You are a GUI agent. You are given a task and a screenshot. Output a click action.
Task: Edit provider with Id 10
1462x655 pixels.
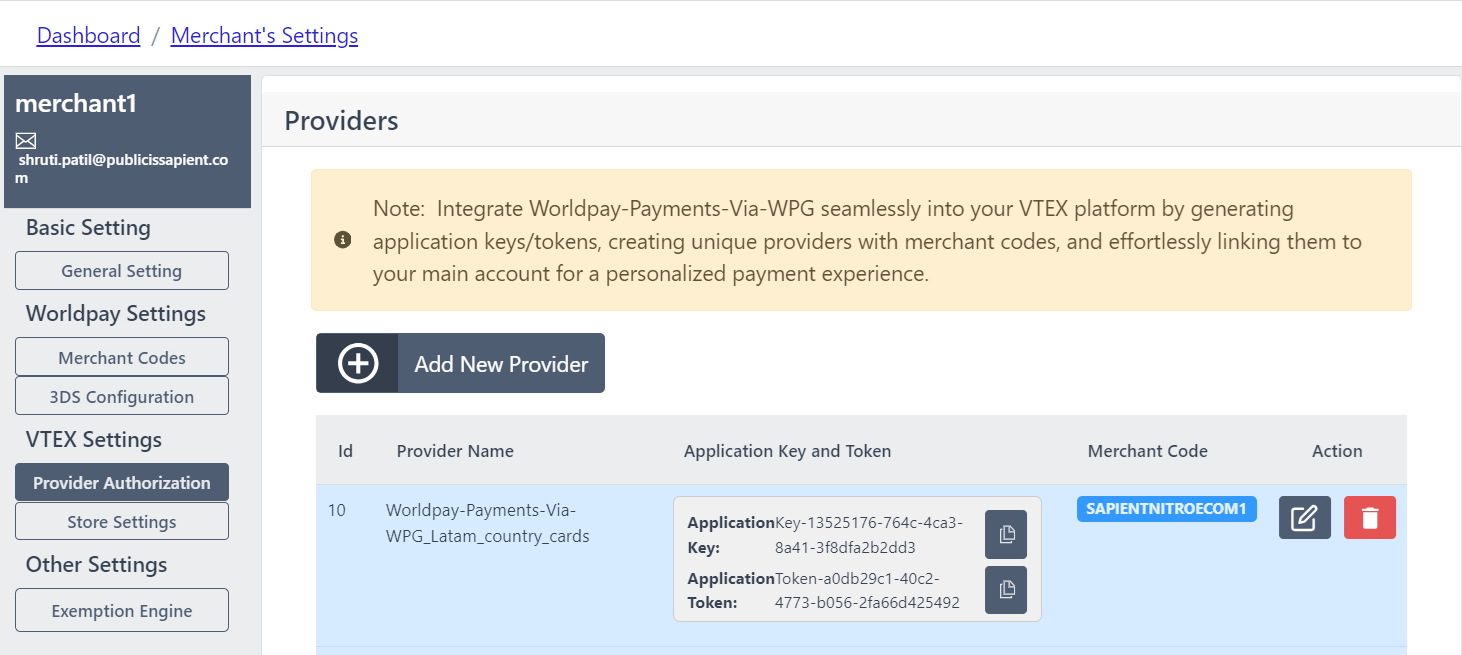pos(1304,518)
